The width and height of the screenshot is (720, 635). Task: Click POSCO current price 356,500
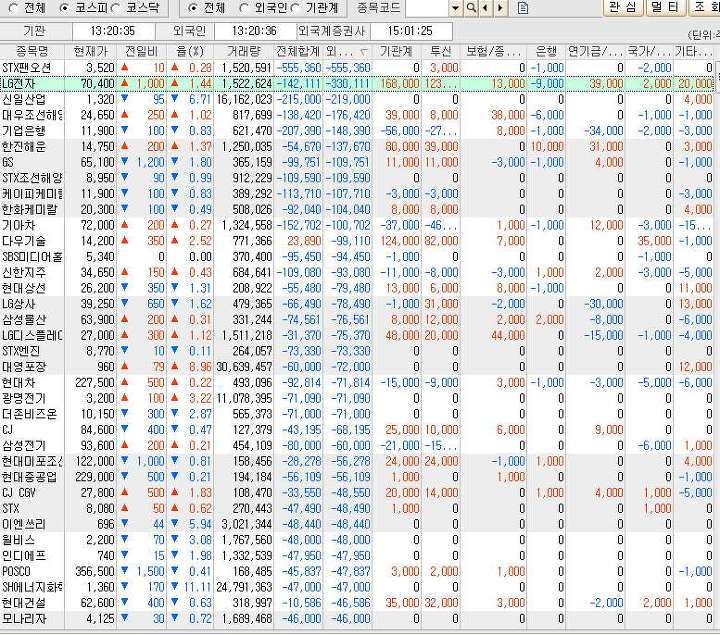[95, 571]
